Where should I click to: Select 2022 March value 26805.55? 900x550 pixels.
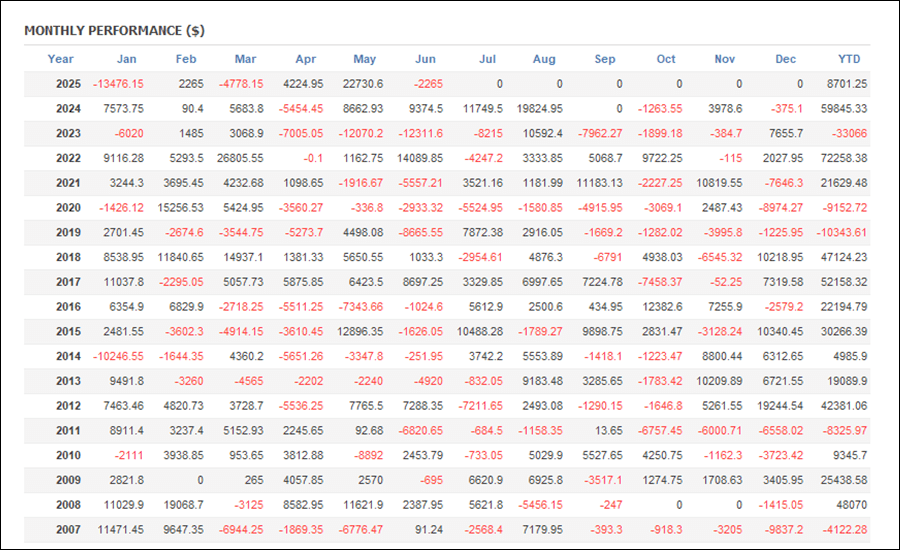point(240,158)
